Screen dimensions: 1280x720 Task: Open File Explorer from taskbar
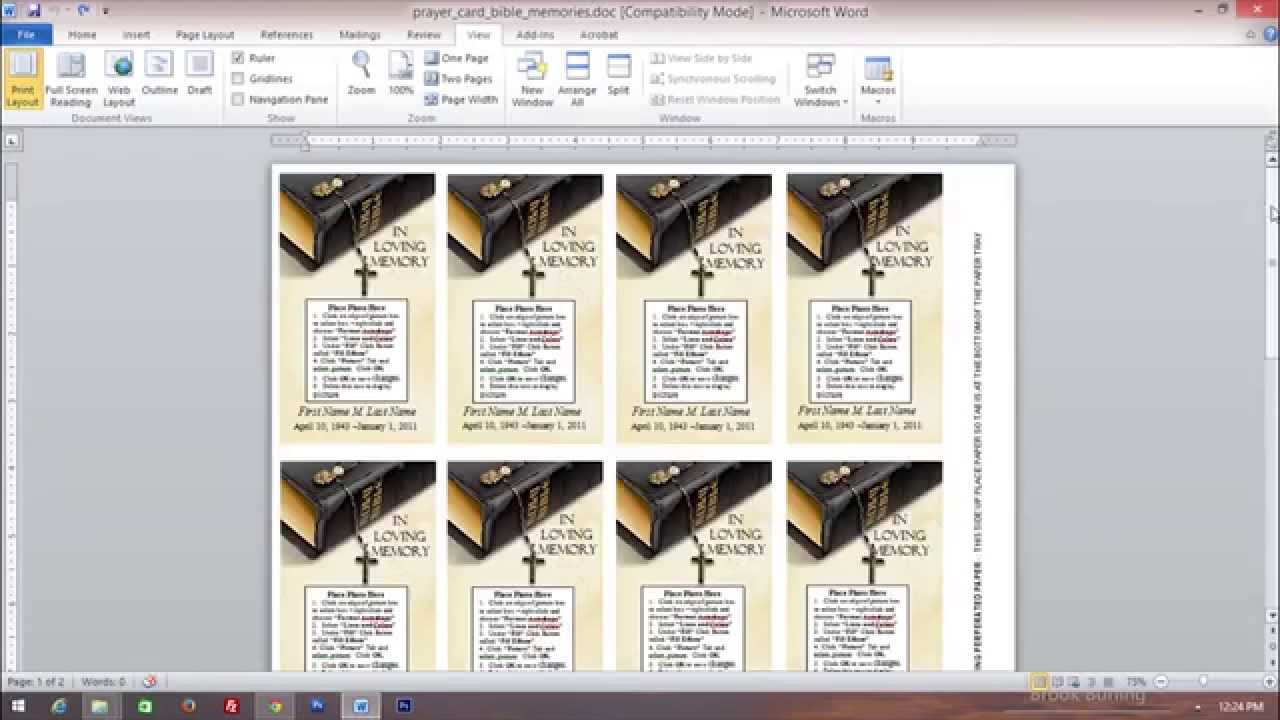[x=100, y=706]
